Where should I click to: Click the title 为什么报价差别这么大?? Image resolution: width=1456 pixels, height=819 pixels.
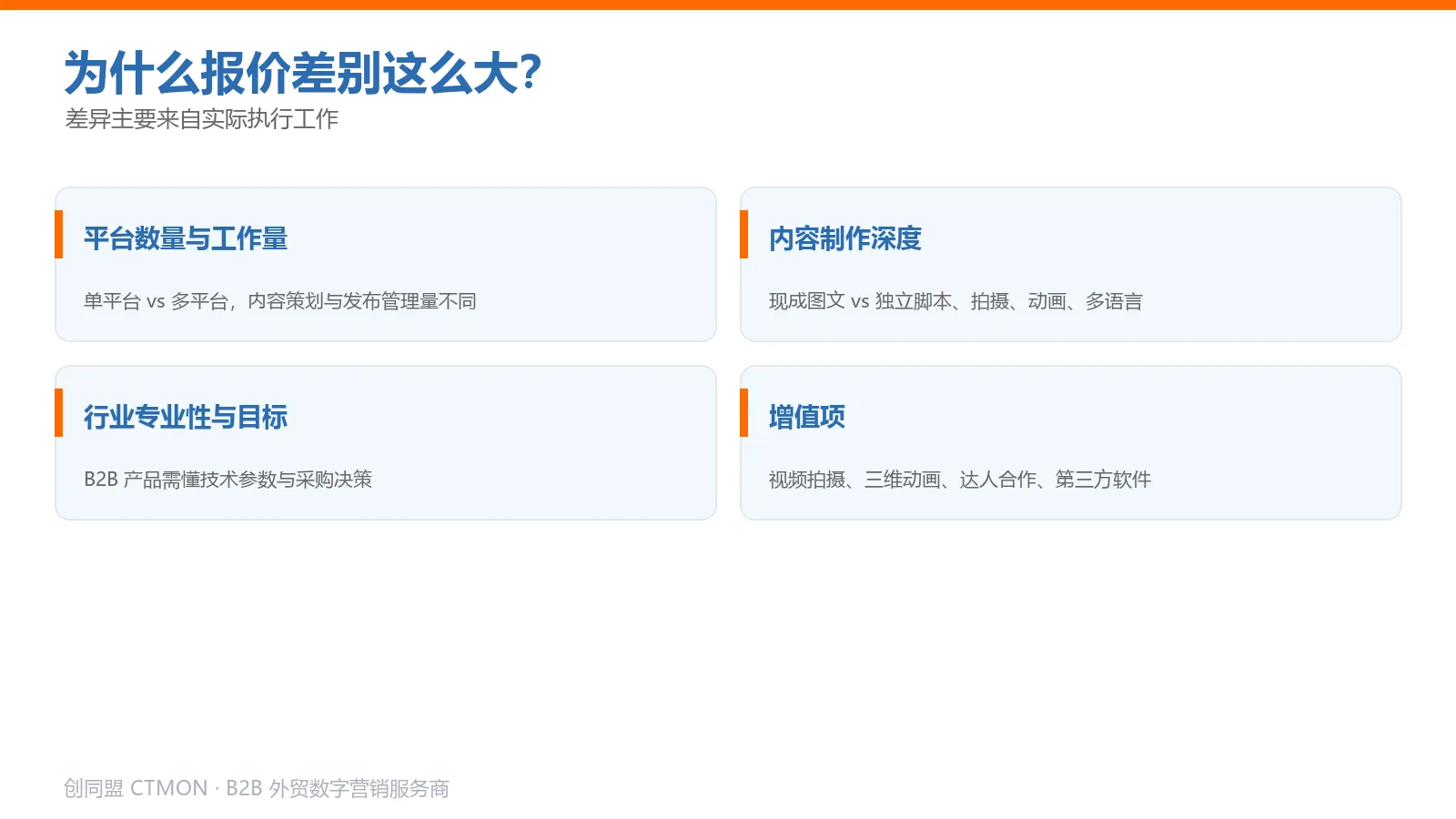[302, 73]
